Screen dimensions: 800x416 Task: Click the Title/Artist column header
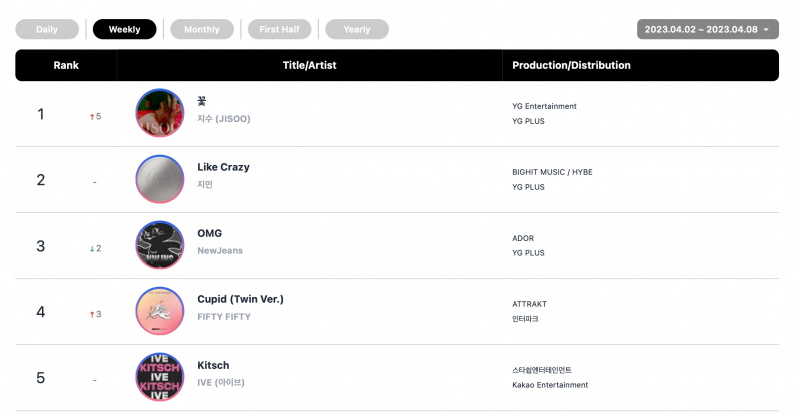coord(310,65)
